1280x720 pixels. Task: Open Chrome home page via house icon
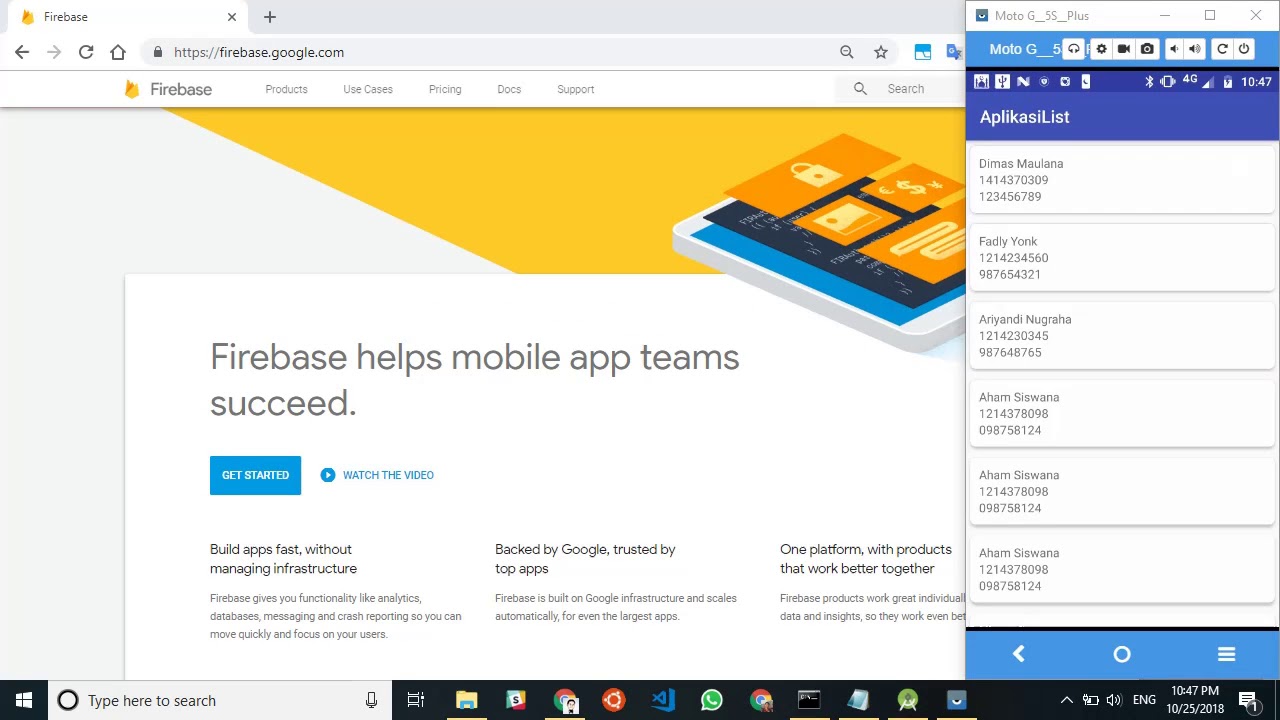pyautogui.click(x=118, y=52)
